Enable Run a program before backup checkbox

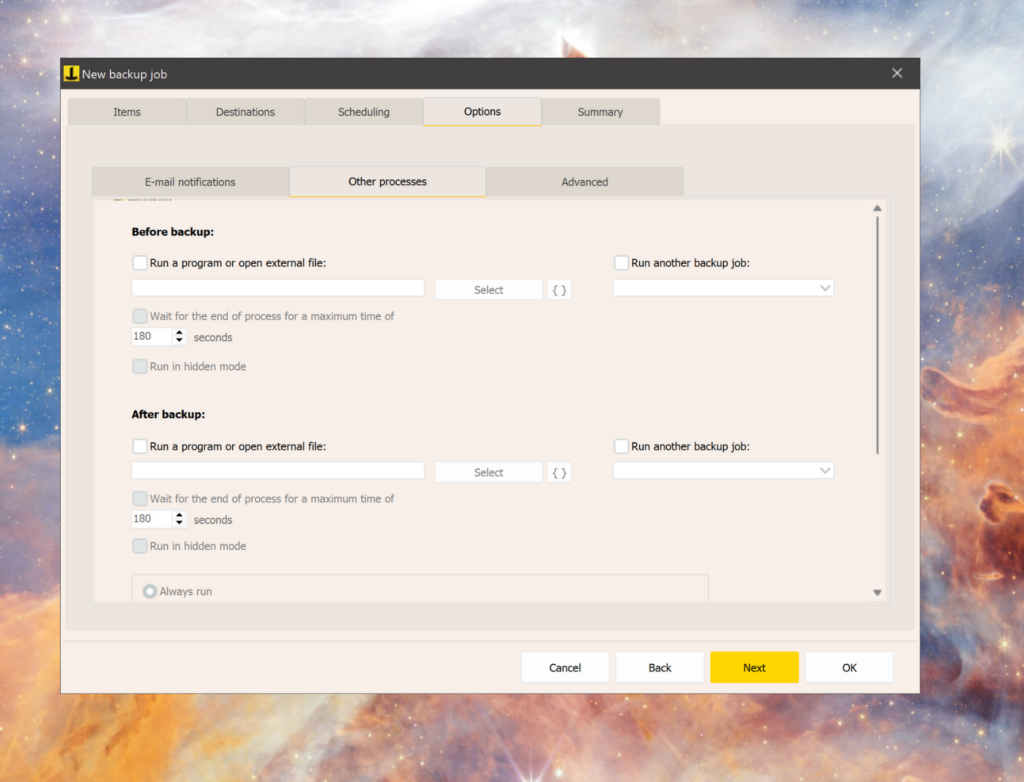[140, 263]
